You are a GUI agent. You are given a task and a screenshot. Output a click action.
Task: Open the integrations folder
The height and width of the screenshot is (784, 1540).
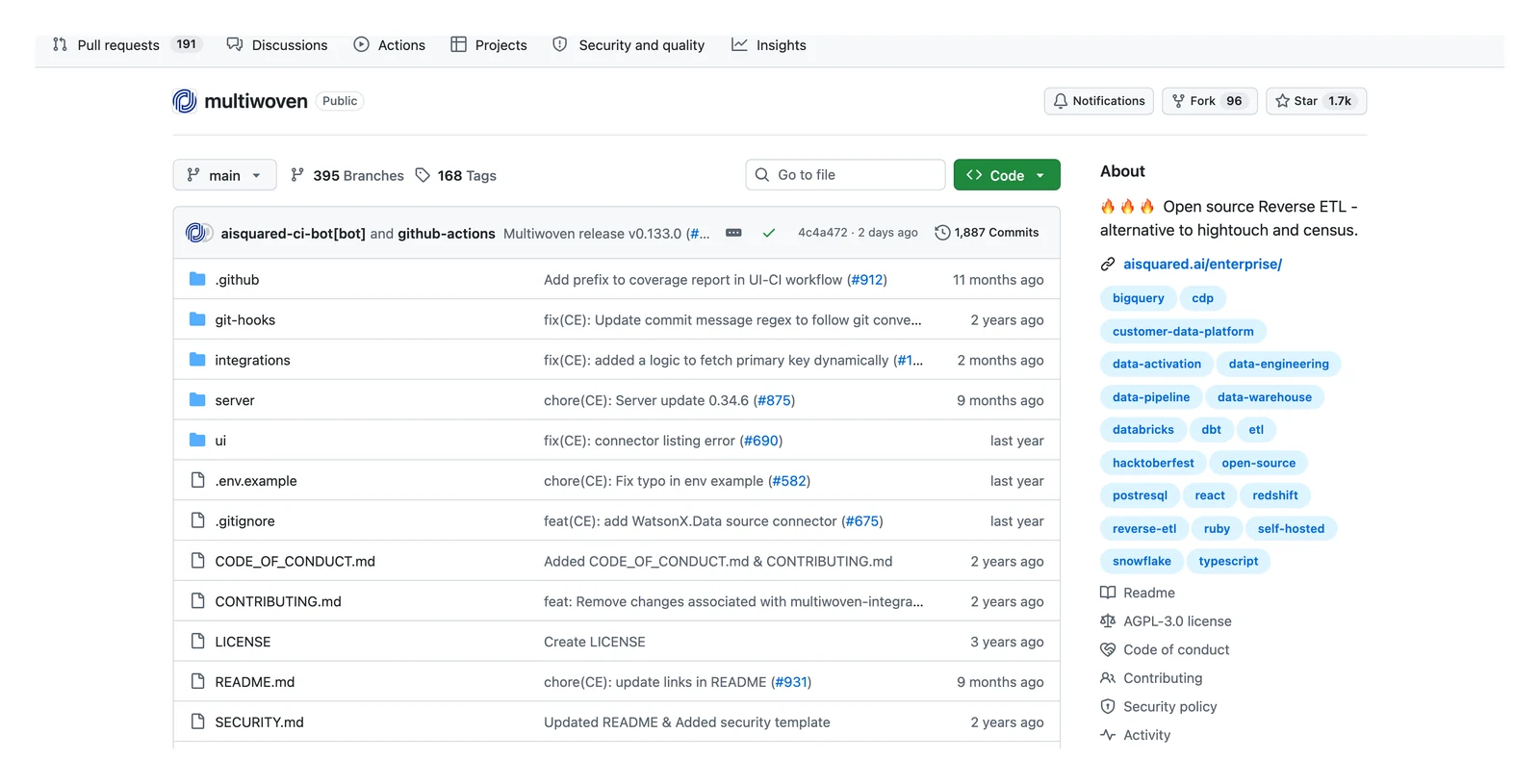252,360
